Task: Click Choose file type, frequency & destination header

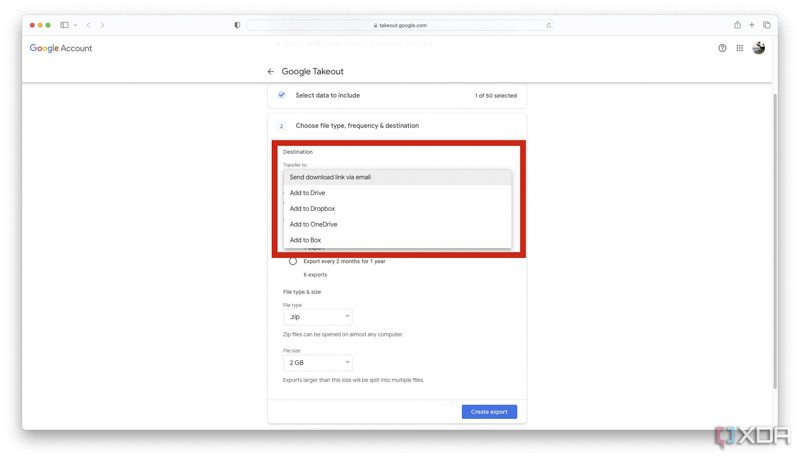Action: tap(357, 125)
